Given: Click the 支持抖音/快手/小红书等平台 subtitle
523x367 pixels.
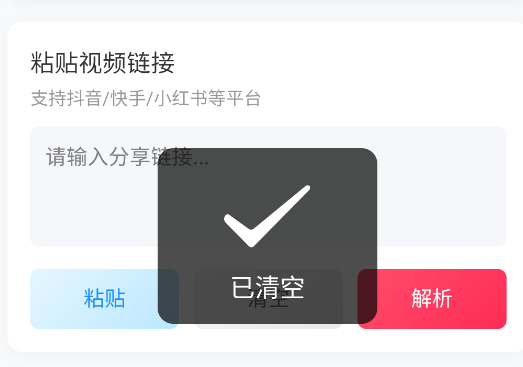Looking at the screenshot, I should coord(146,98).
